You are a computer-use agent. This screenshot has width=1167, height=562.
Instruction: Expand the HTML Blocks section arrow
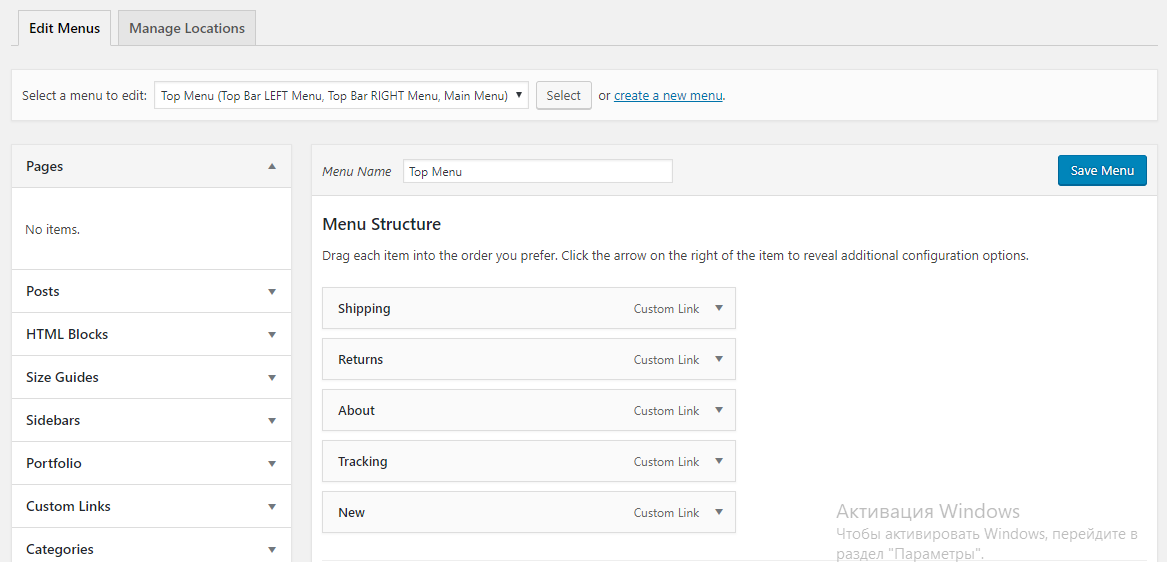[272, 335]
